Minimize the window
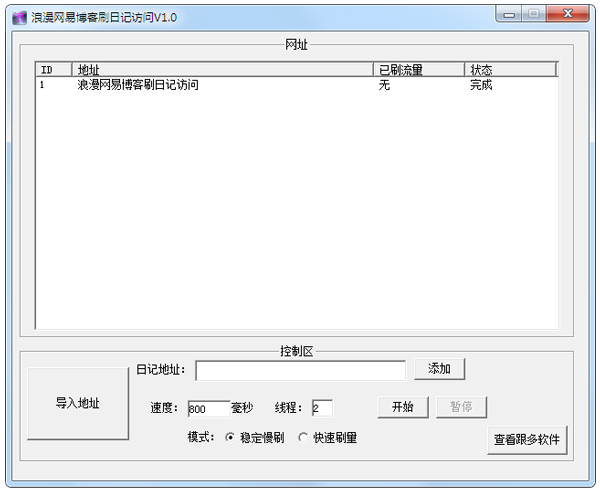 coord(509,15)
